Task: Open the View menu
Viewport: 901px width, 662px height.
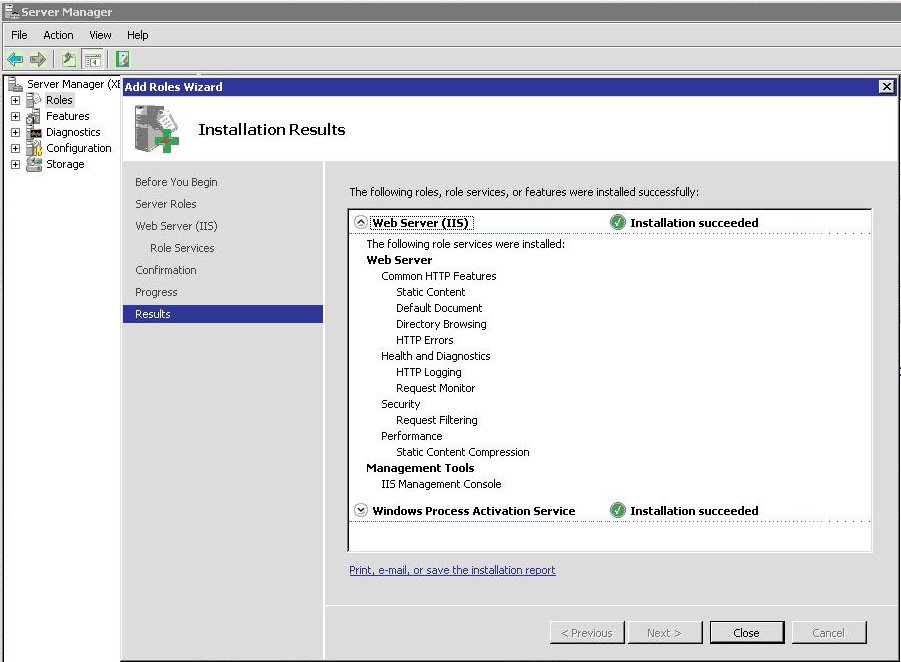Action: pyautogui.click(x=100, y=35)
